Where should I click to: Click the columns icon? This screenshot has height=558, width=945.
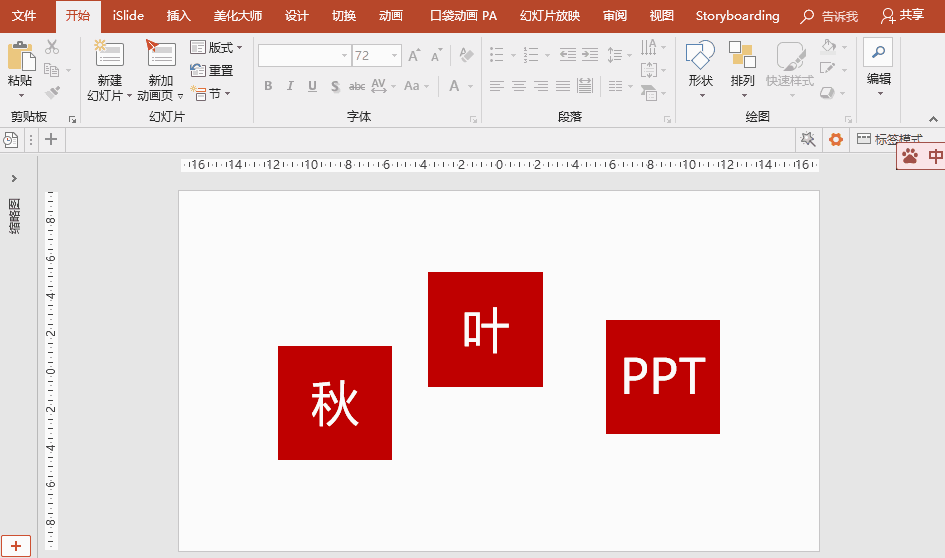point(615,86)
